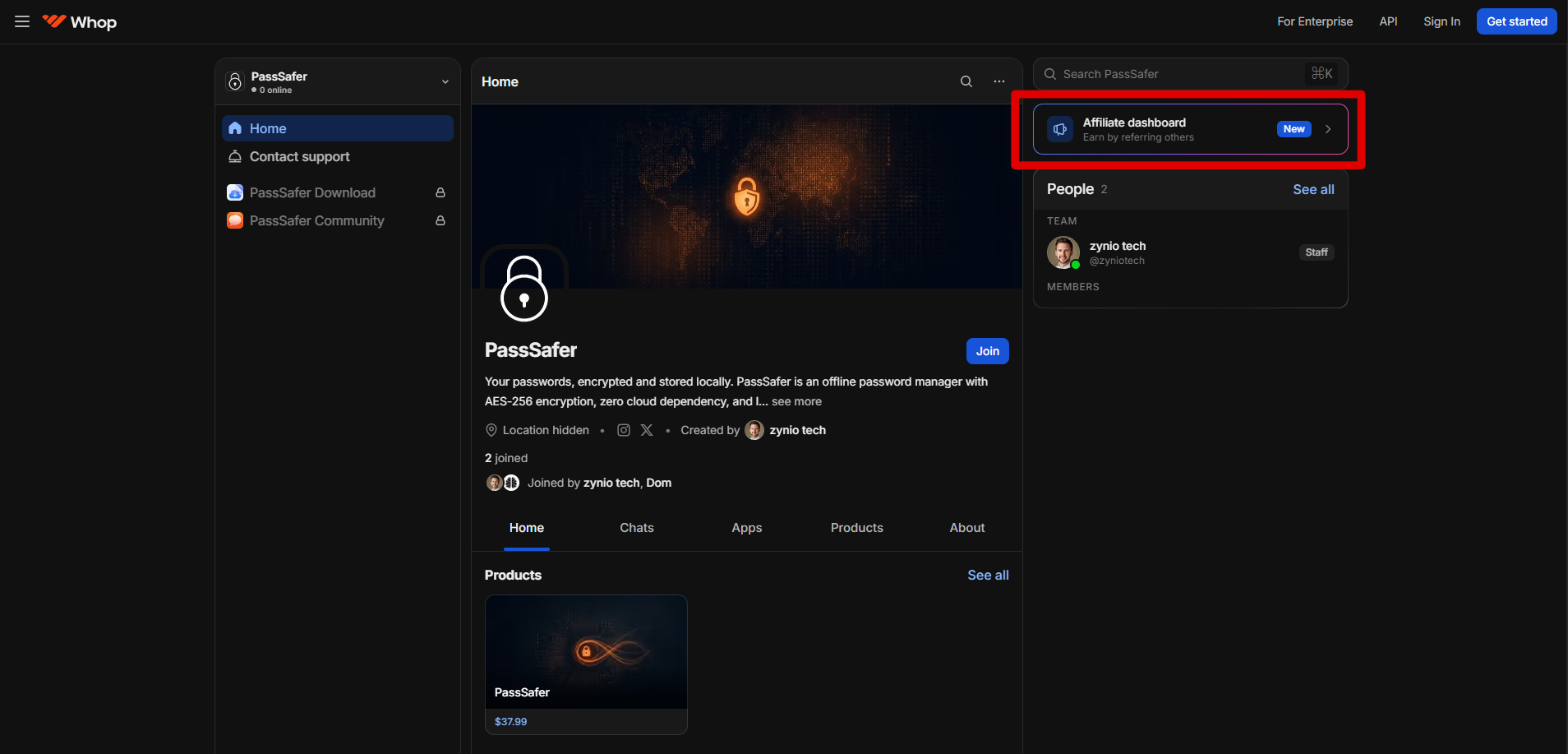Viewport: 1568px width, 754px height.
Task: Select Contact support in sidebar
Action: 299,156
